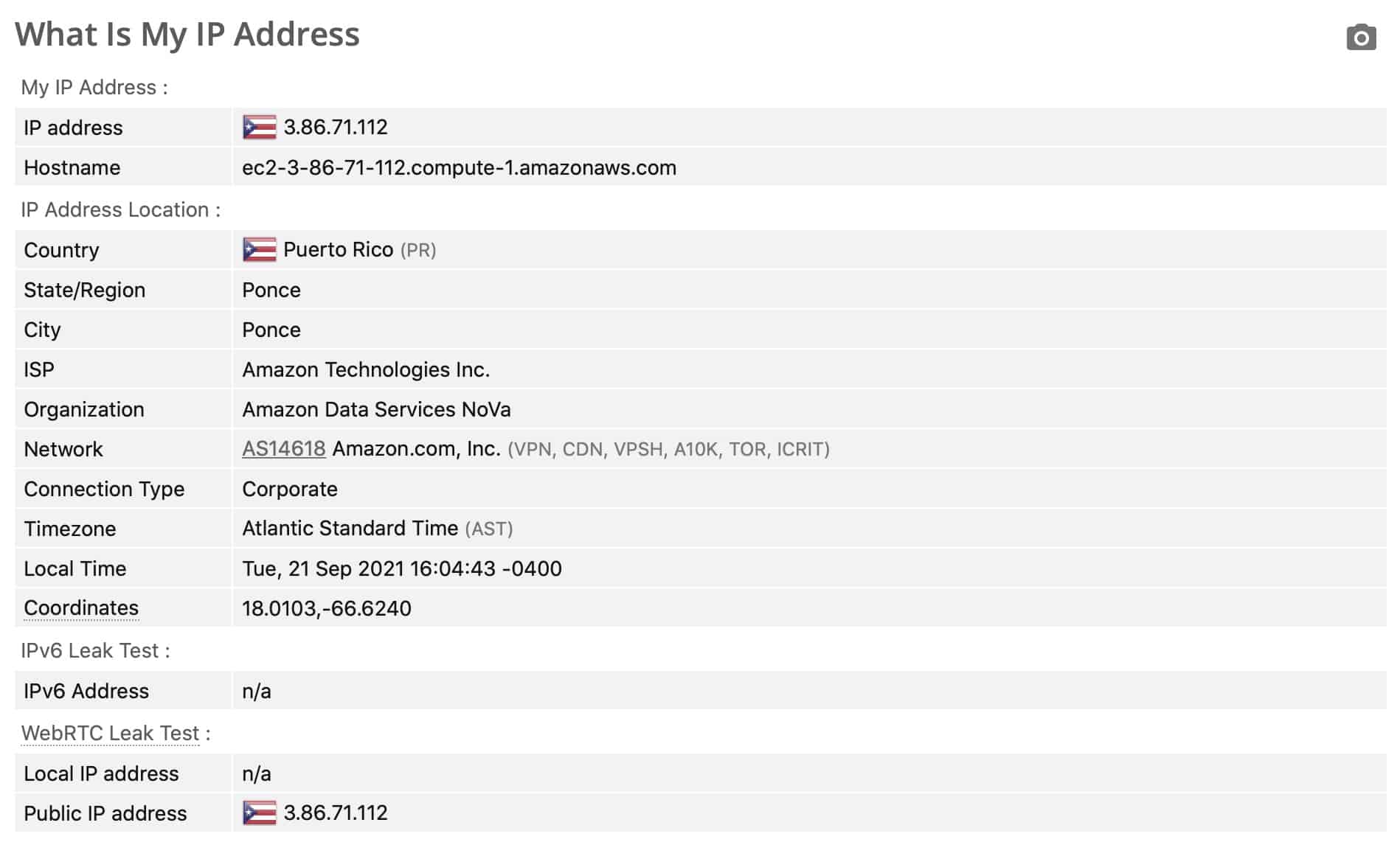Screen dimensions: 1400x842
Task: Click the Coordinates label link
Action: pos(81,608)
